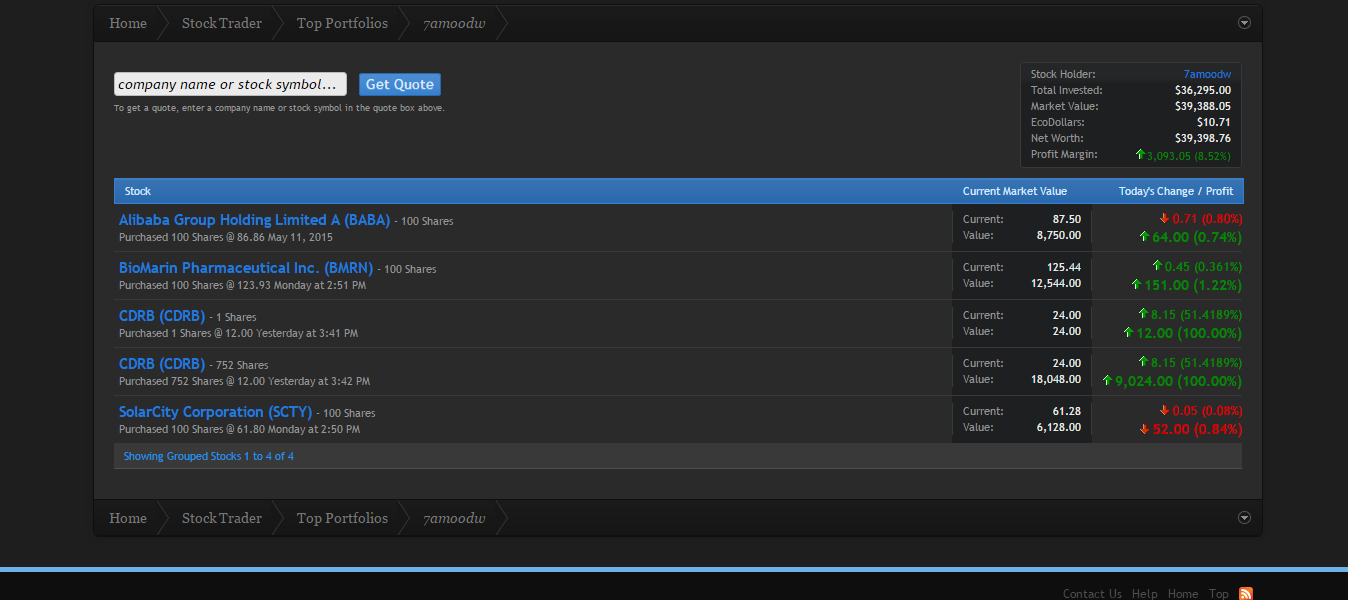Open Top Portfolios in top breadcrumb

click(342, 23)
